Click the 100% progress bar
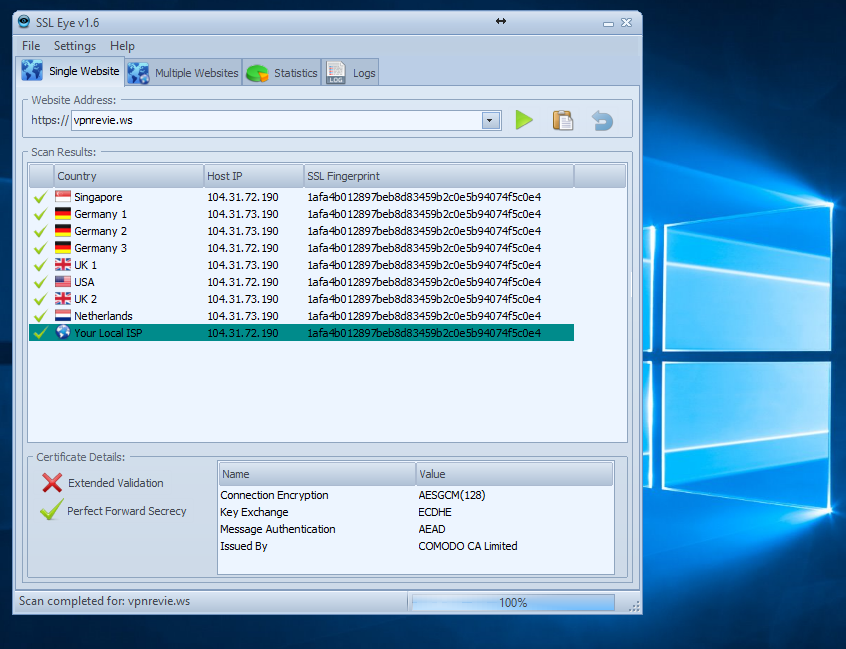The width and height of the screenshot is (846, 649). [x=512, y=602]
